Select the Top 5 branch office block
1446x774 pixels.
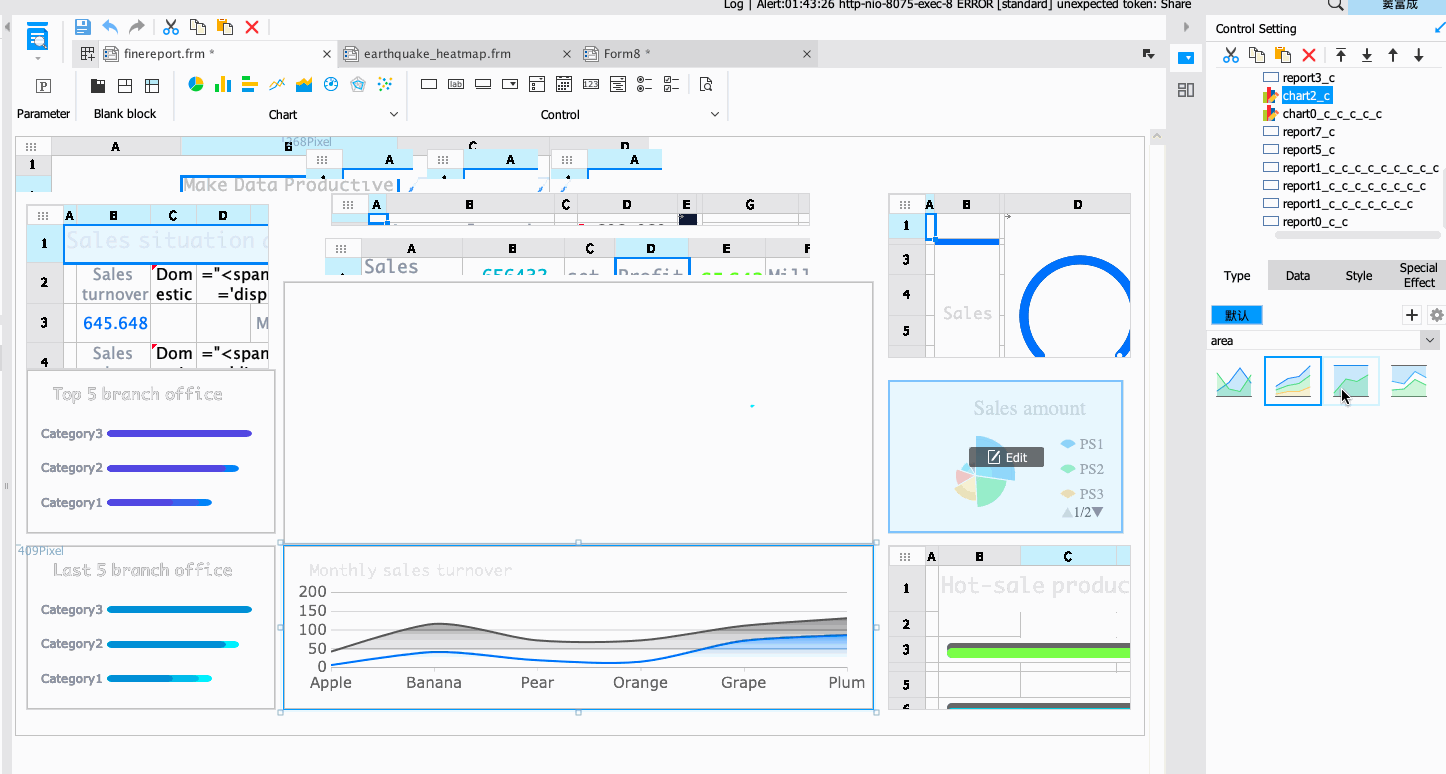click(151, 451)
